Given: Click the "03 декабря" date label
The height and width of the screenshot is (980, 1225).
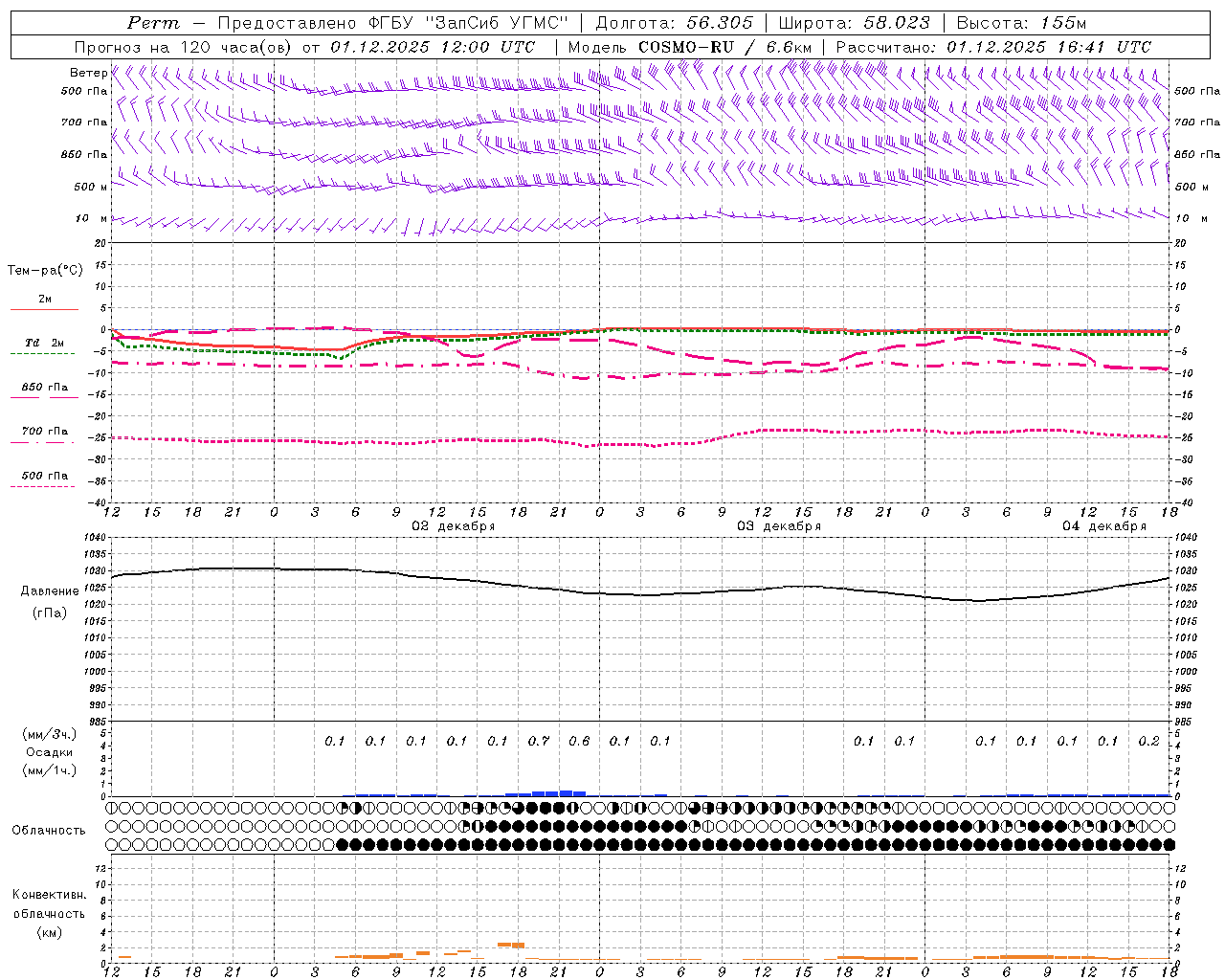Looking at the screenshot, I should click(x=779, y=526).
